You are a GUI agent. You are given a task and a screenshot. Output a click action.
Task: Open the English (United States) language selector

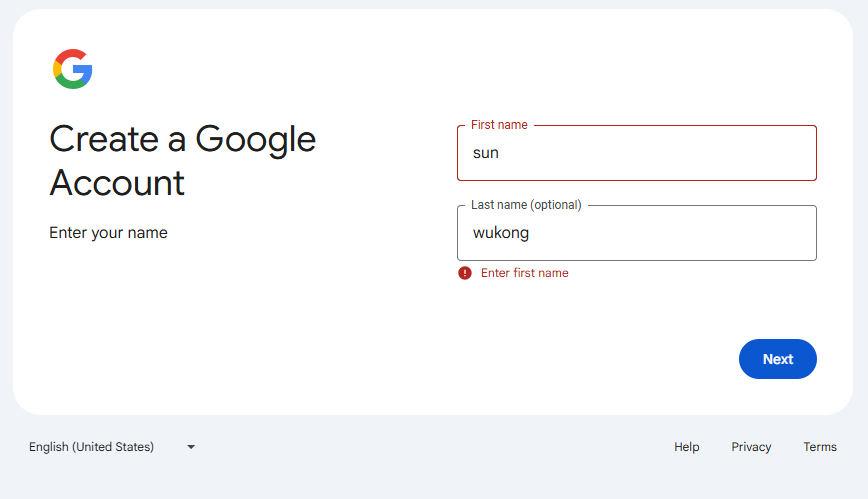pyautogui.click(x=92, y=447)
